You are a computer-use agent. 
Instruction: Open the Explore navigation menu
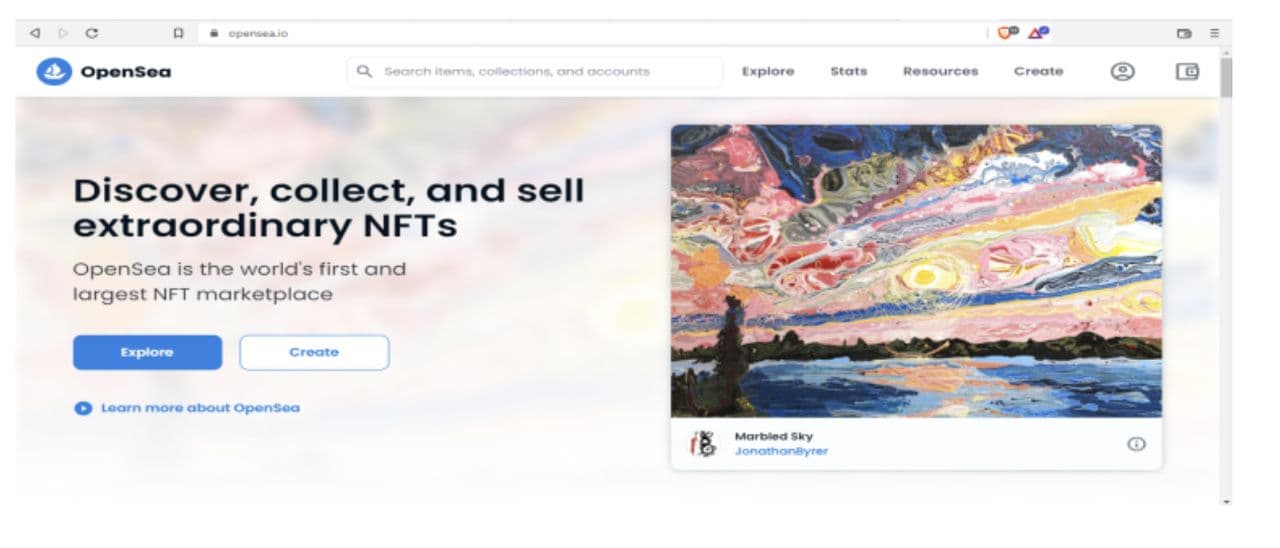pyautogui.click(x=768, y=71)
